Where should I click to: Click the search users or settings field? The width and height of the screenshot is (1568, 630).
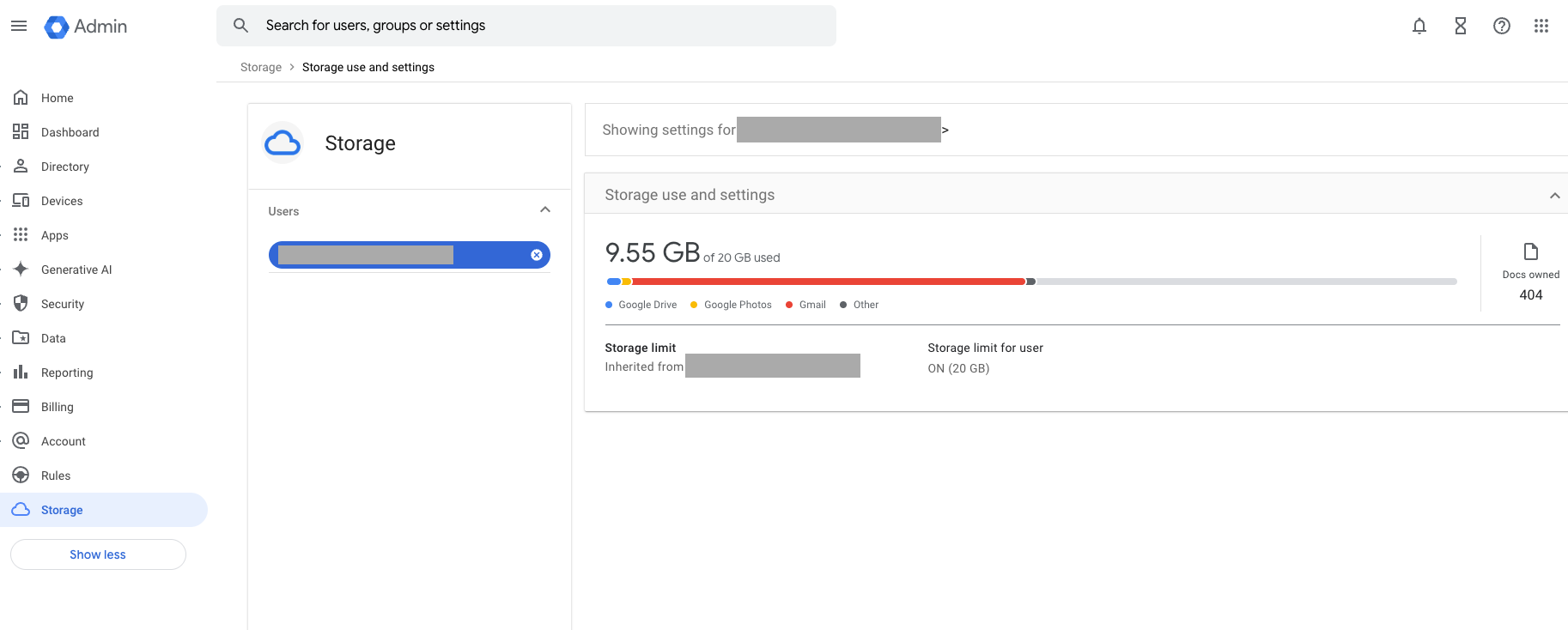[526, 26]
